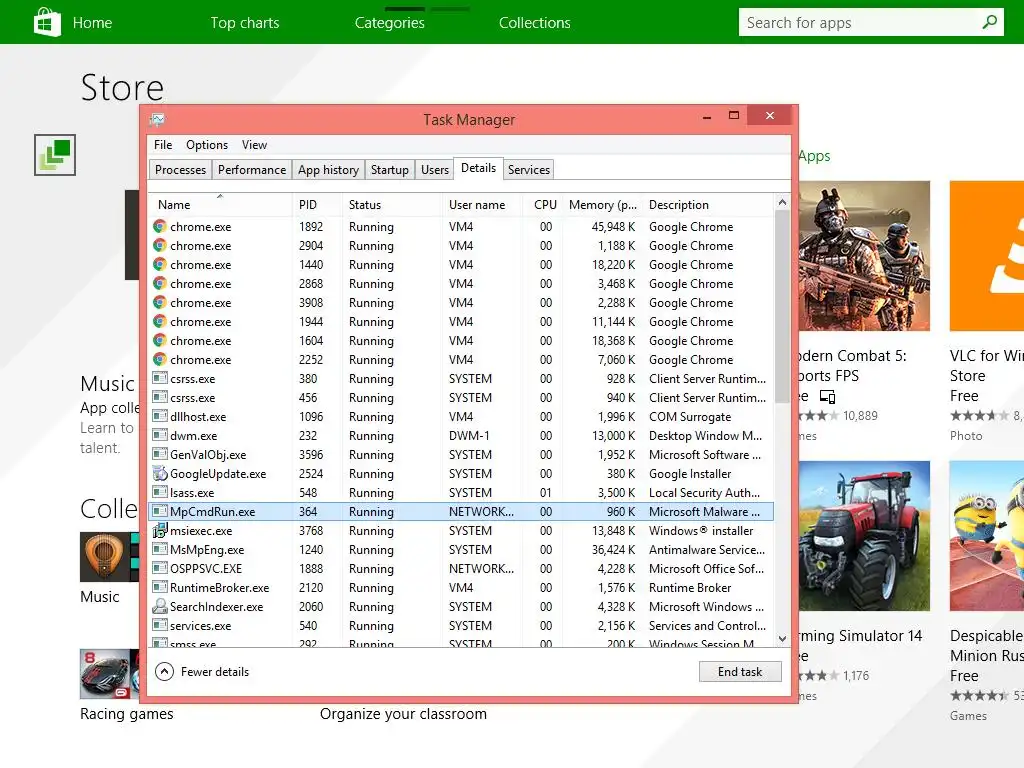
Task: Open the Modern Combat 5 app thumbnail
Action: [x=865, y=256]
